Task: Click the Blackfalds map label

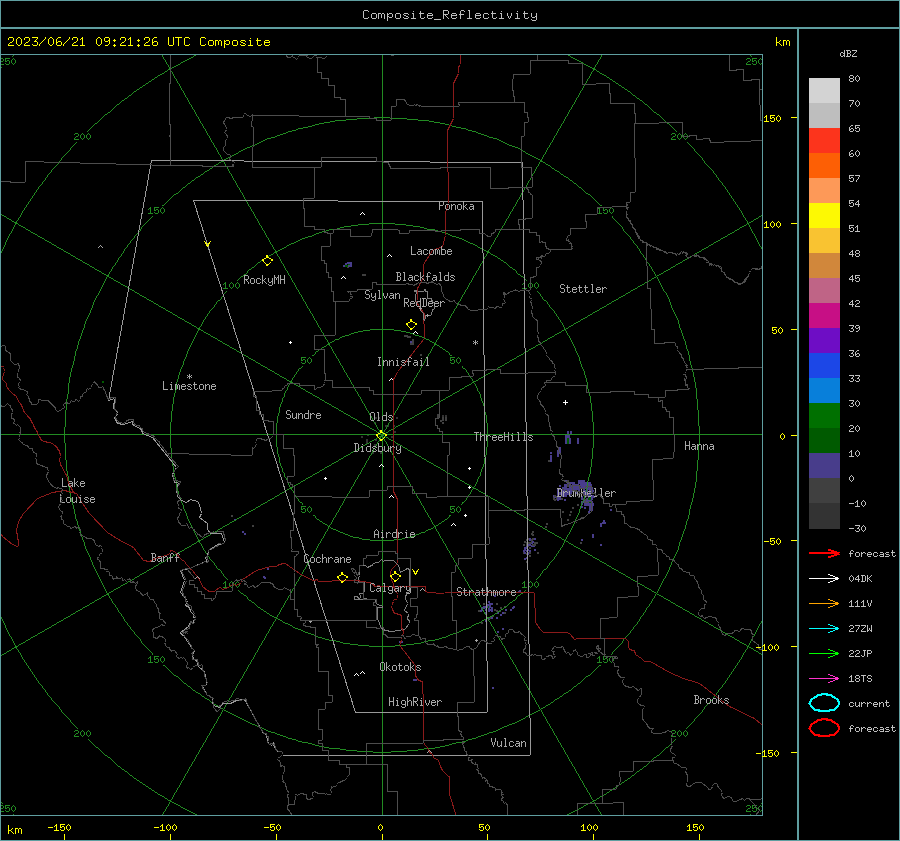Action: [x=425, y=277]
